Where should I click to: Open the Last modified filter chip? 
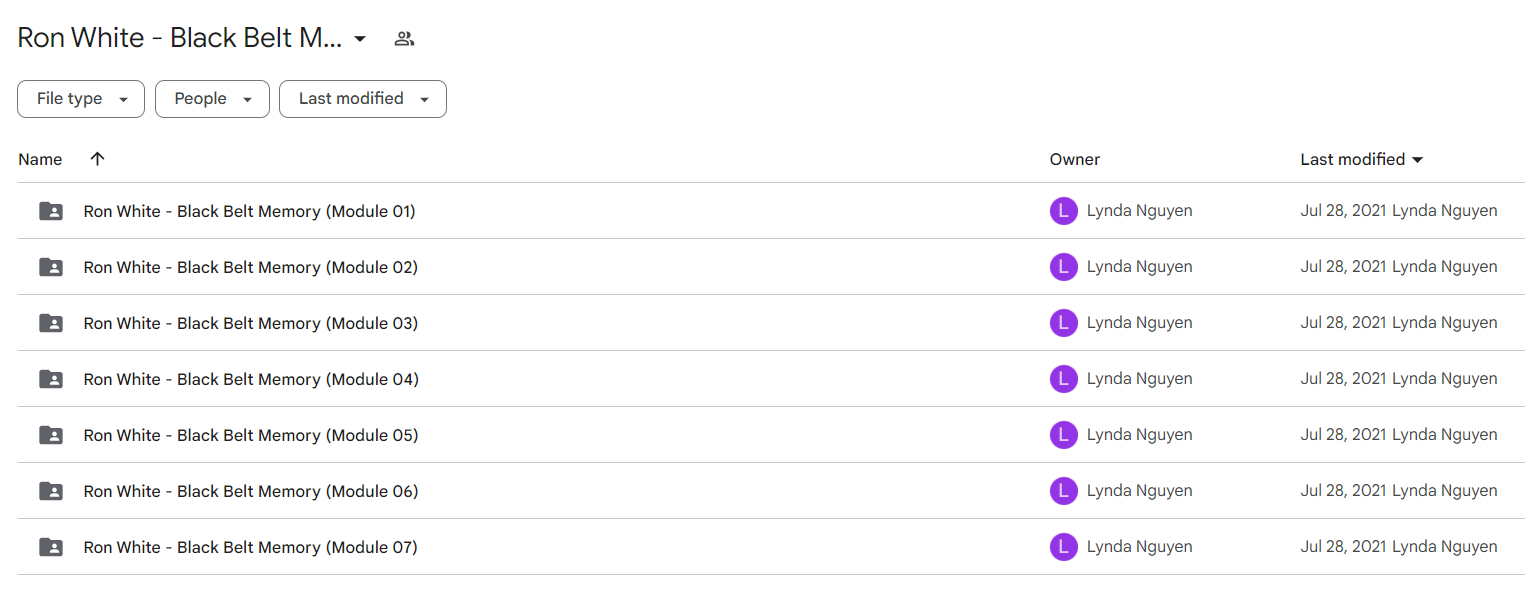point(363,99)
